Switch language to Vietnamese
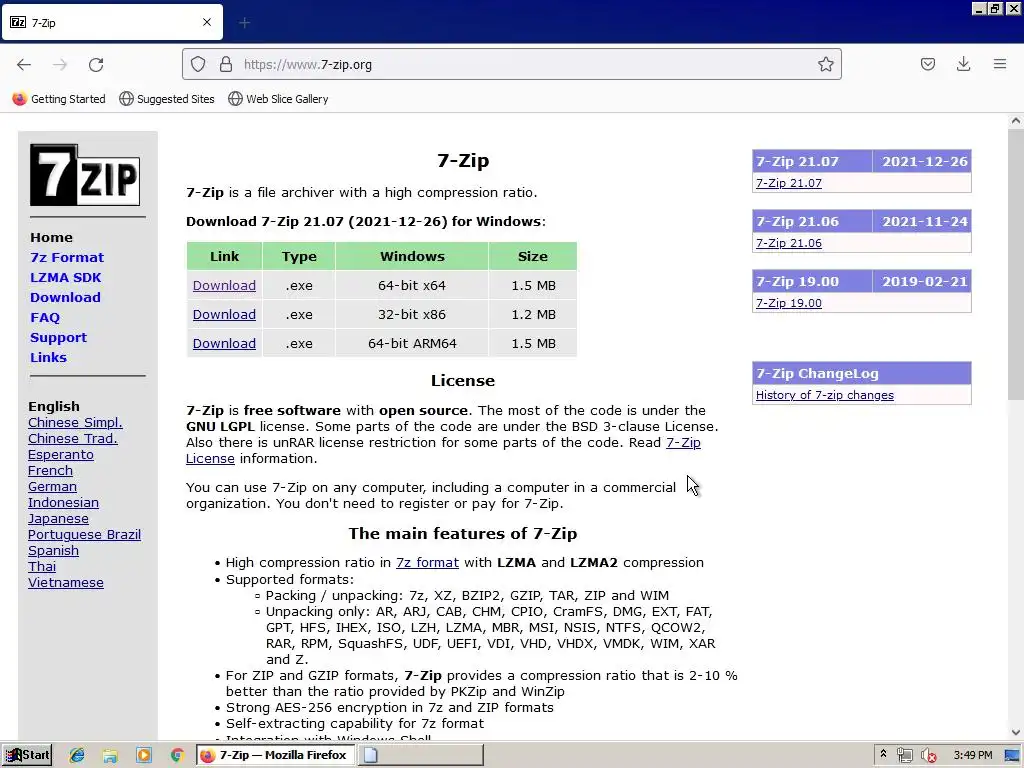The height and width of the screenshot is (768, 1024). [66, 583]
